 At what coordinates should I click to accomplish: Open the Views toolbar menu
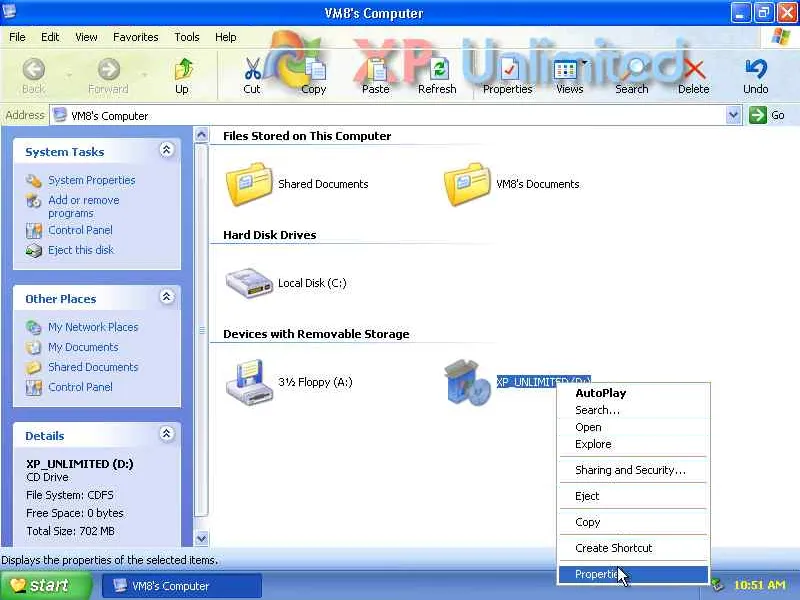click(570, 76)
